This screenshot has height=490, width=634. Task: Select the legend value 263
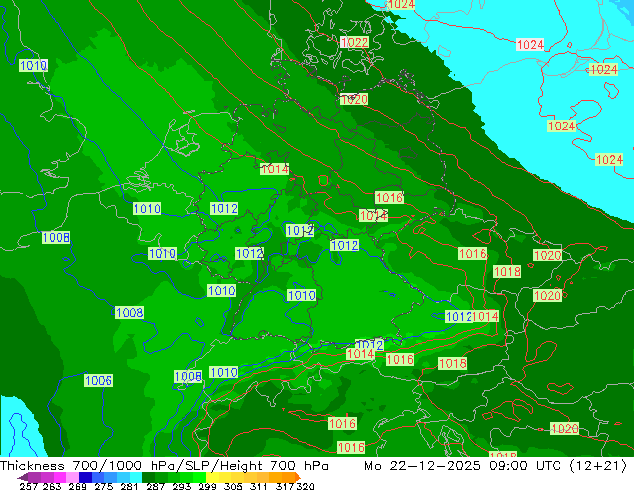pos(51,486)
